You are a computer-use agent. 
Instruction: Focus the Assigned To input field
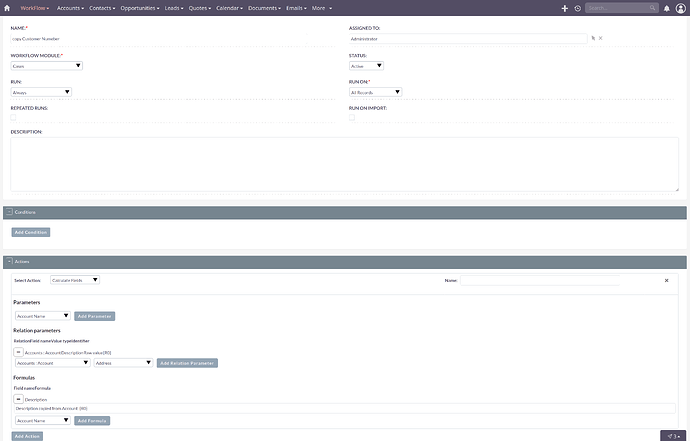(468, 39)
